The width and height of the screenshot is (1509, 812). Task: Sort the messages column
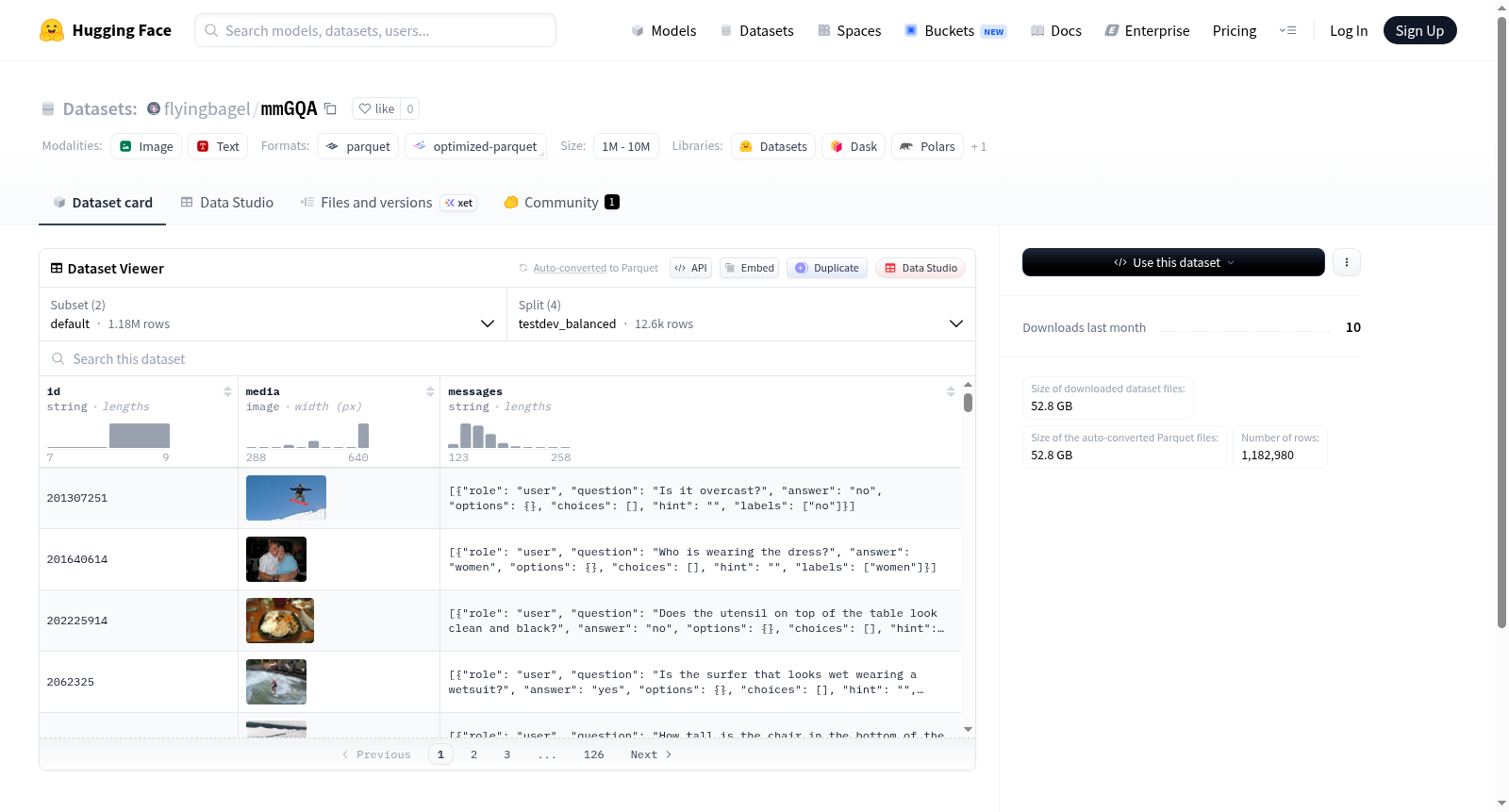[x=951, y=391]
